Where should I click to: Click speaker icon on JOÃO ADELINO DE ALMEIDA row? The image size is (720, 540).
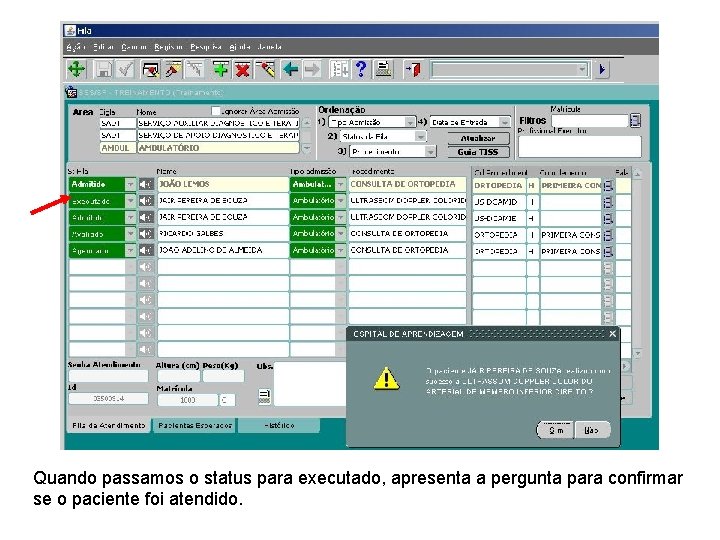click(146, 251)
